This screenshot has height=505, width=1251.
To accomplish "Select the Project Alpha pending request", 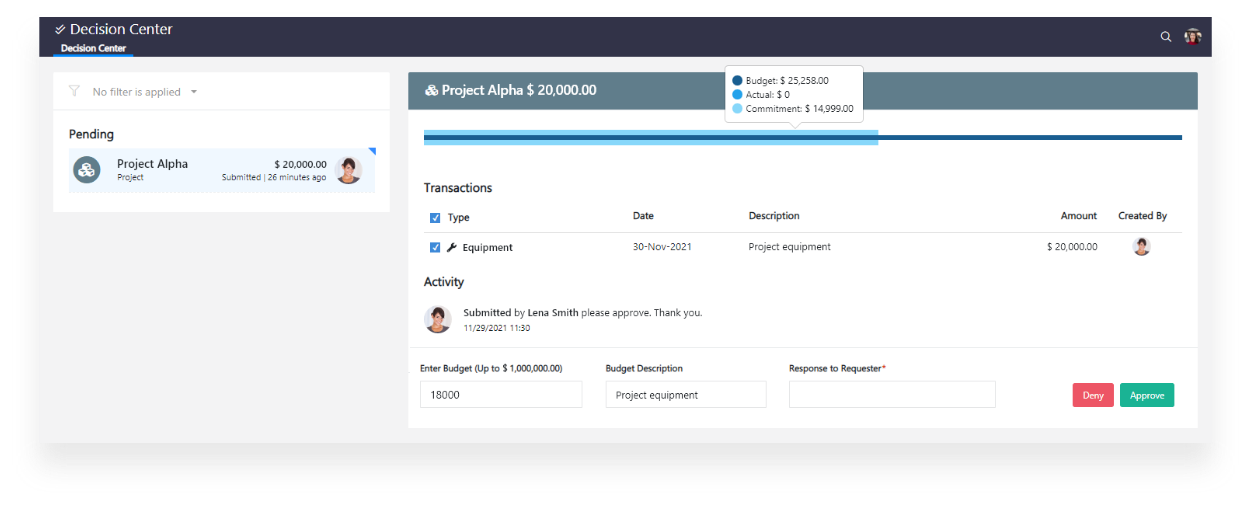I will pyautogui.click(x=221, y=170).
